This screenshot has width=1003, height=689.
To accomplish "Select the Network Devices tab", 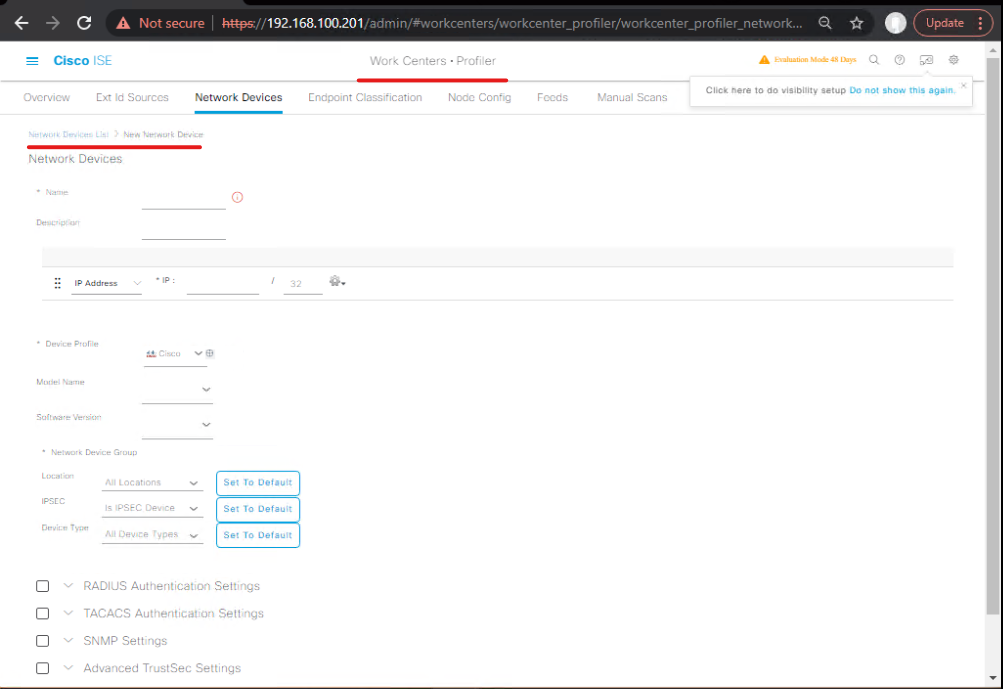I will 239,97.
